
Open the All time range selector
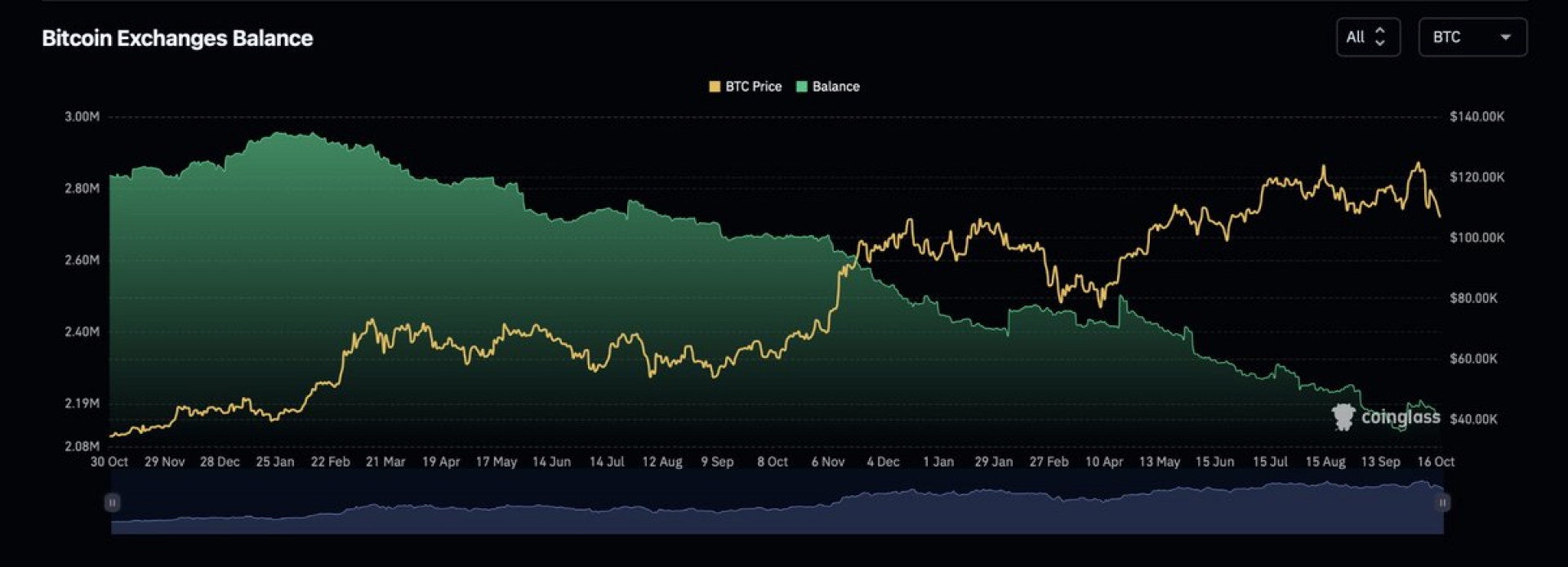point(1366,38)
